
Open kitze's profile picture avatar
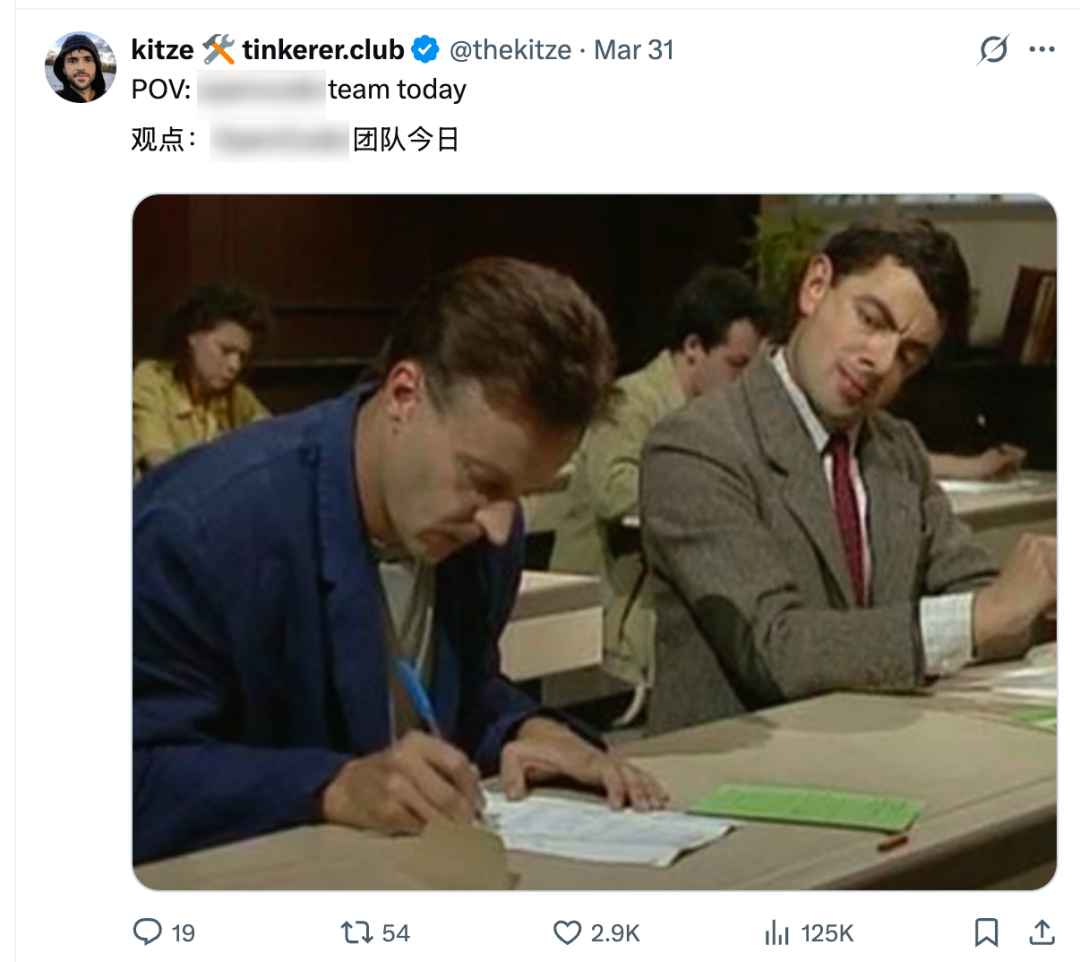tap(80, 67)
